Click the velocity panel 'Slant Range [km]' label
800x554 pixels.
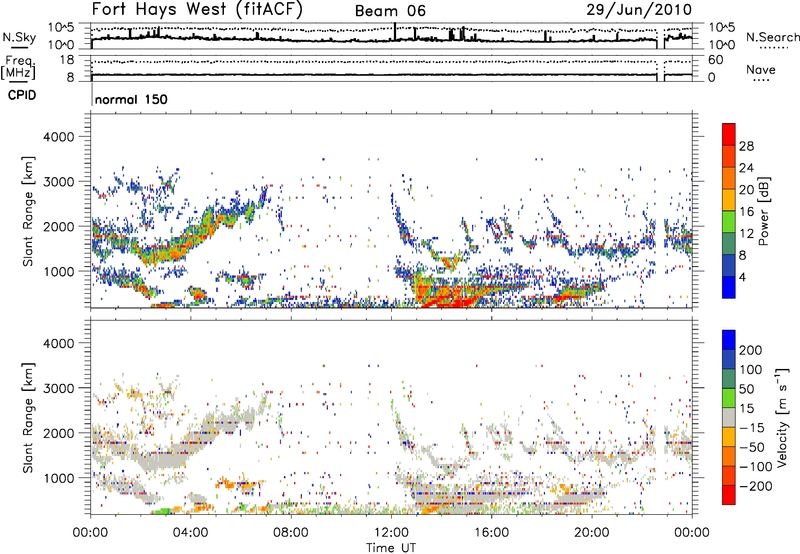[x=28, y=418]
